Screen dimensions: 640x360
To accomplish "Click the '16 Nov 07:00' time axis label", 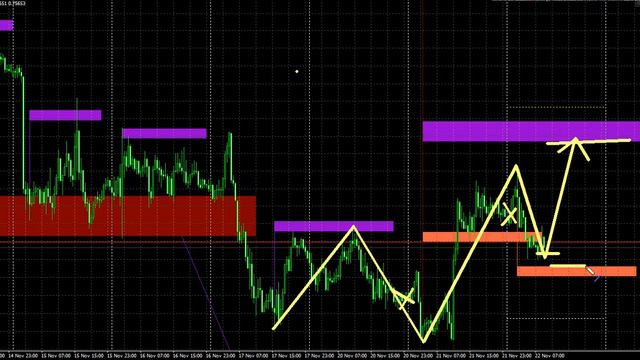I will tap(155, 356).
